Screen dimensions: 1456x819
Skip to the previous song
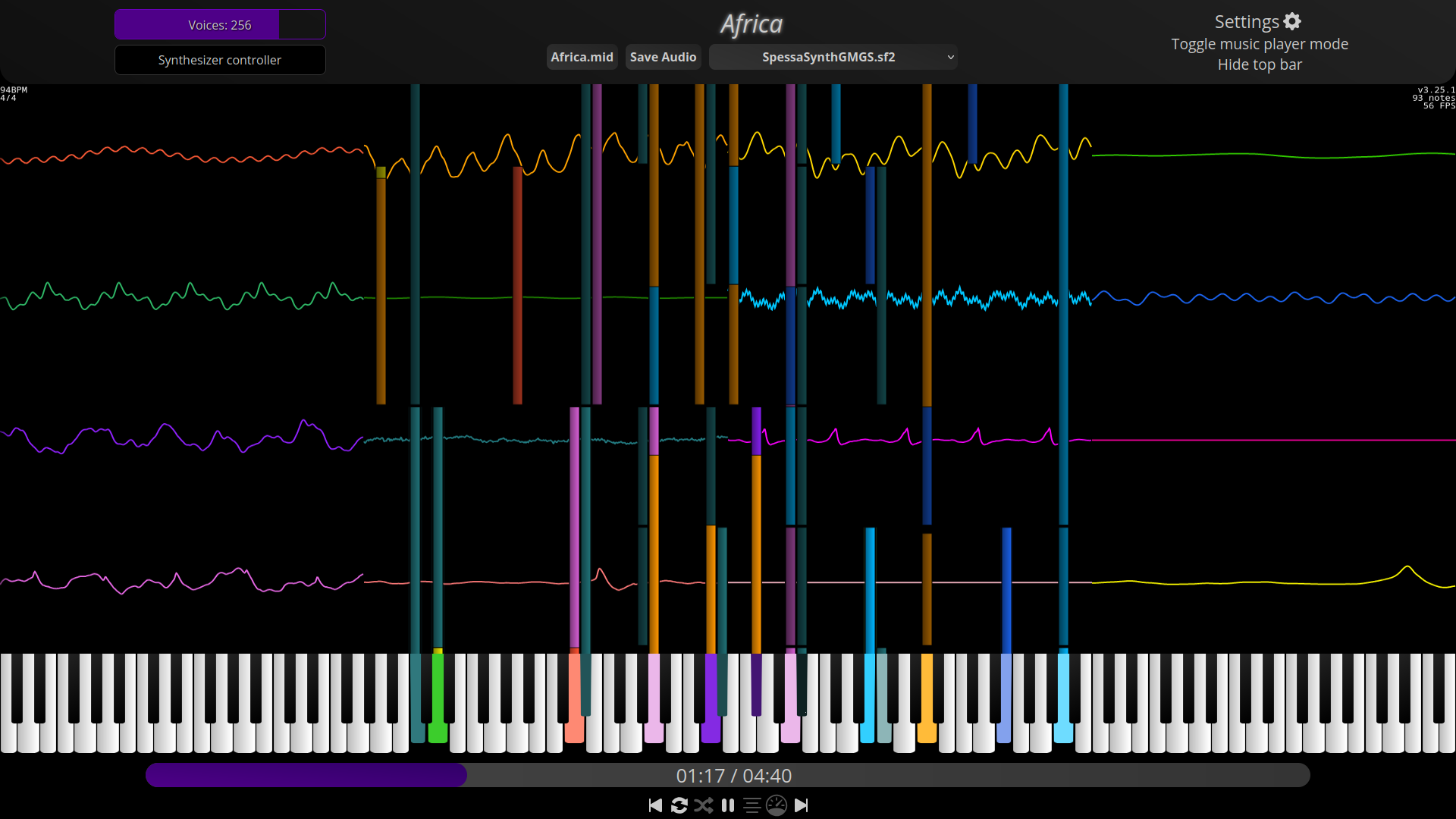[x=655, y=805]
